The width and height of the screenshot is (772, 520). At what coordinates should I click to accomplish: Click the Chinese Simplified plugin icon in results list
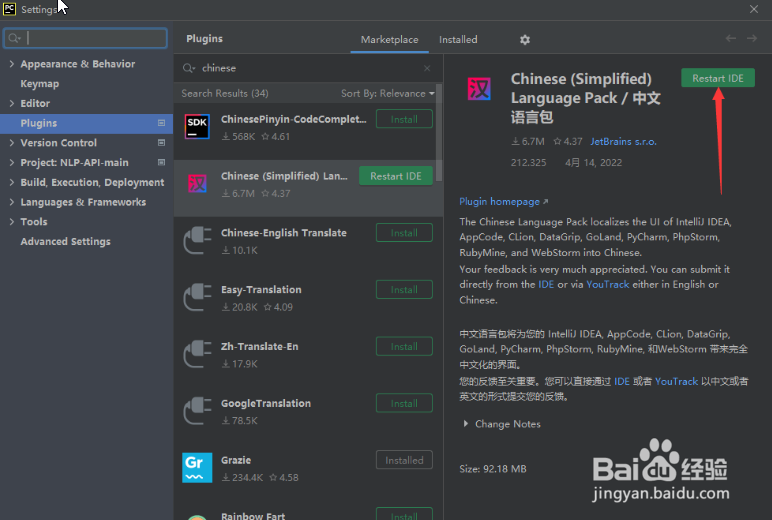tap(197, 183)
